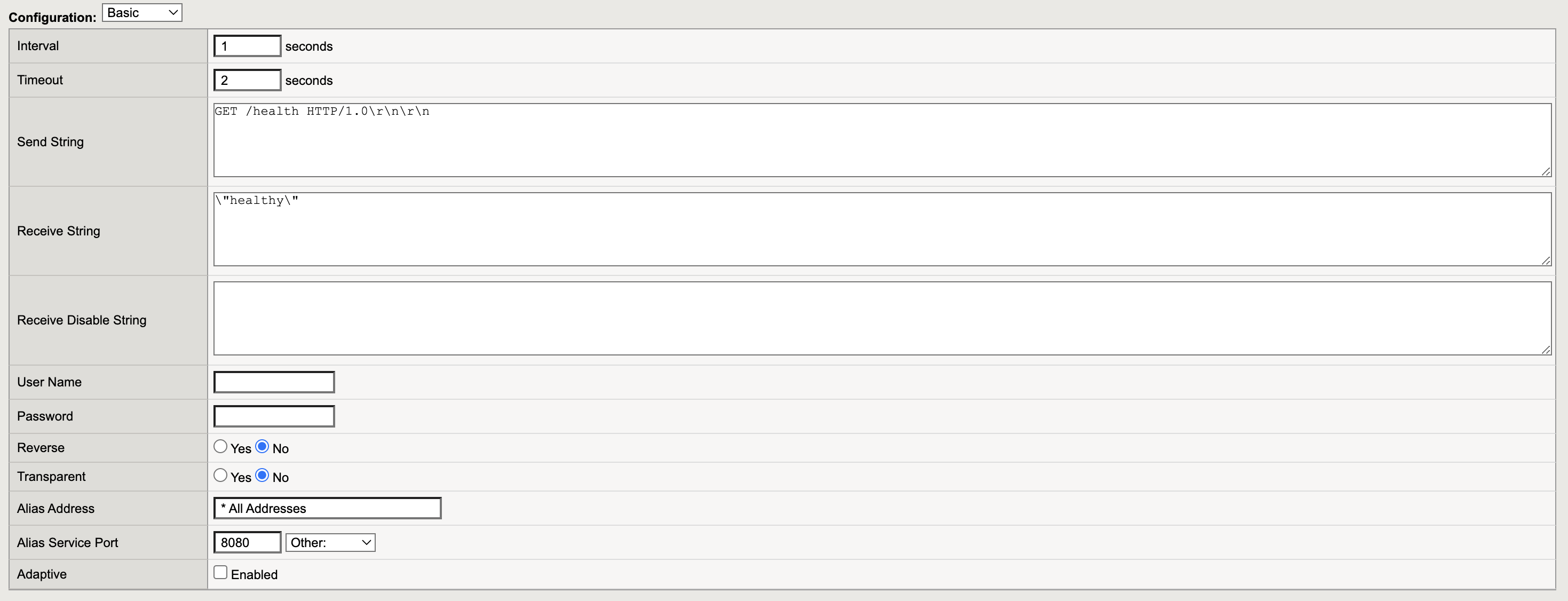
Task: Click the Alias Service Port 8080 field
Action: [x=247, y=542]
